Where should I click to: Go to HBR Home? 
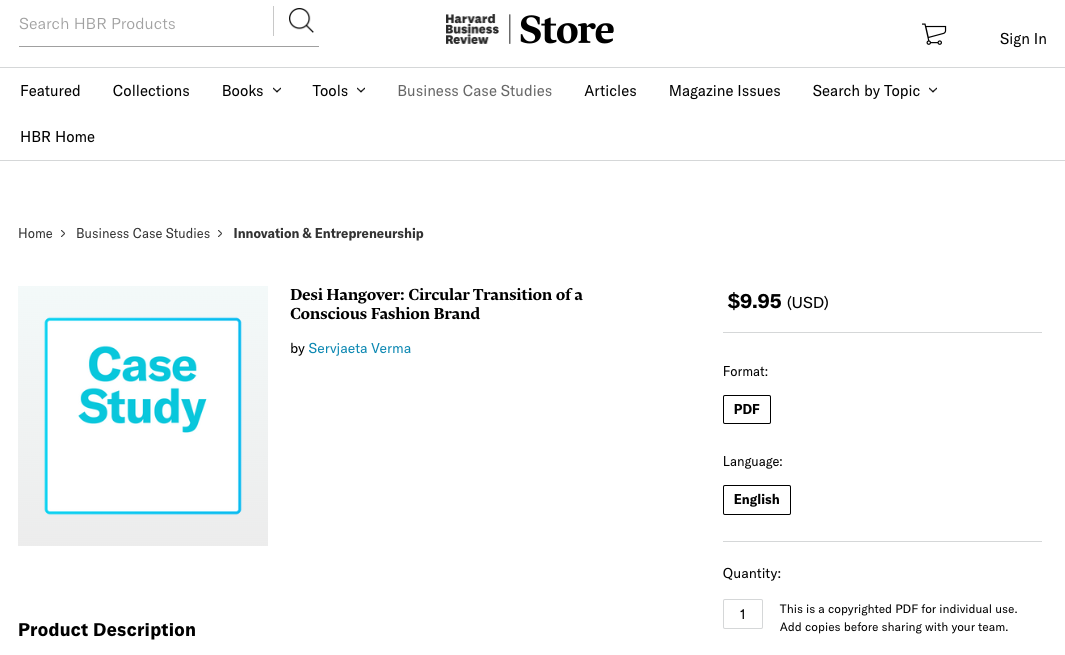point(57,137)
